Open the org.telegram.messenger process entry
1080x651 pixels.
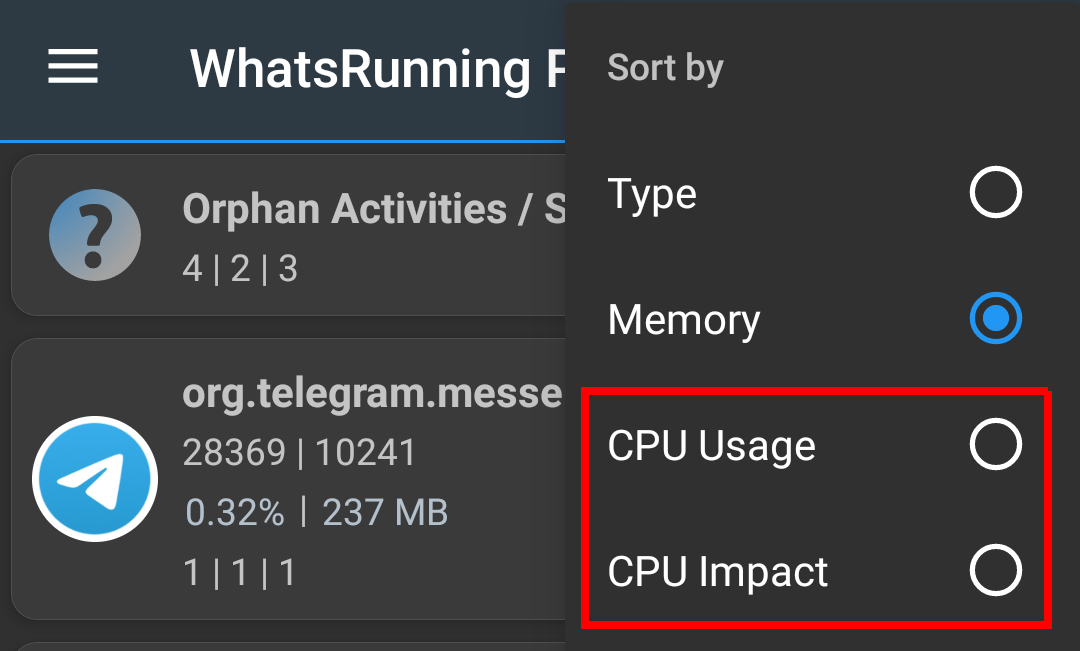(x=300, y=478)
